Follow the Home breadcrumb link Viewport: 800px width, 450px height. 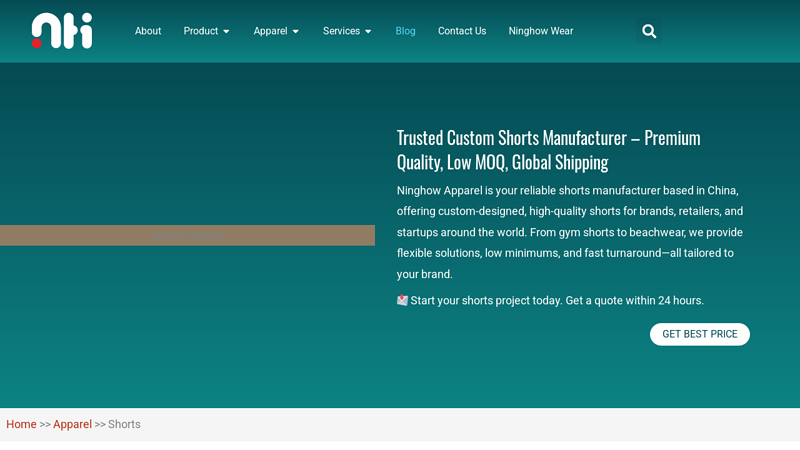pyautogui.click(x=21, y=424)
